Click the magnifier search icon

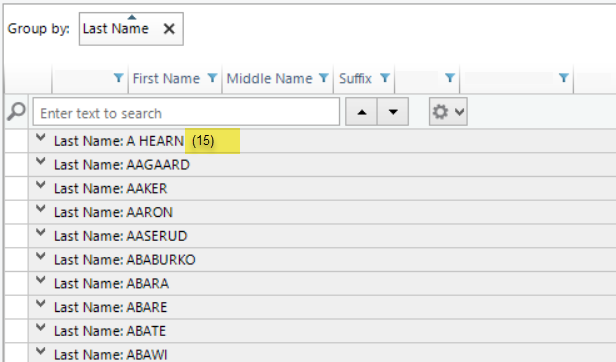tap(16, 112)
